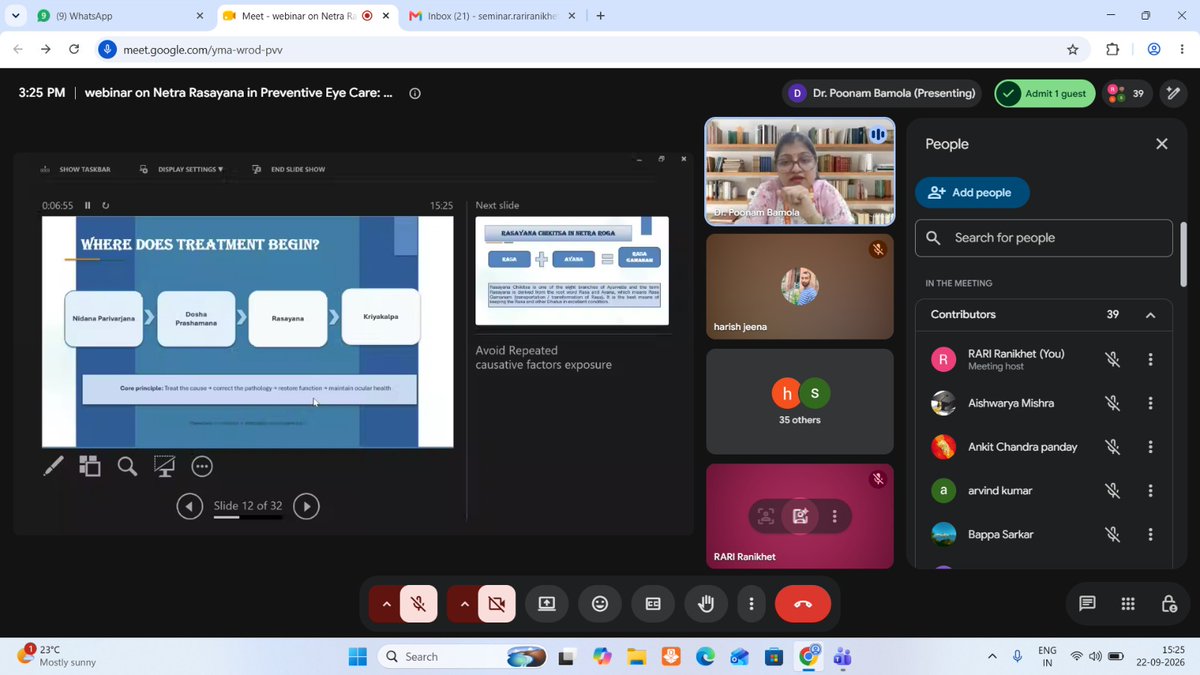Mute arvind kumar's microphone

1112,491
